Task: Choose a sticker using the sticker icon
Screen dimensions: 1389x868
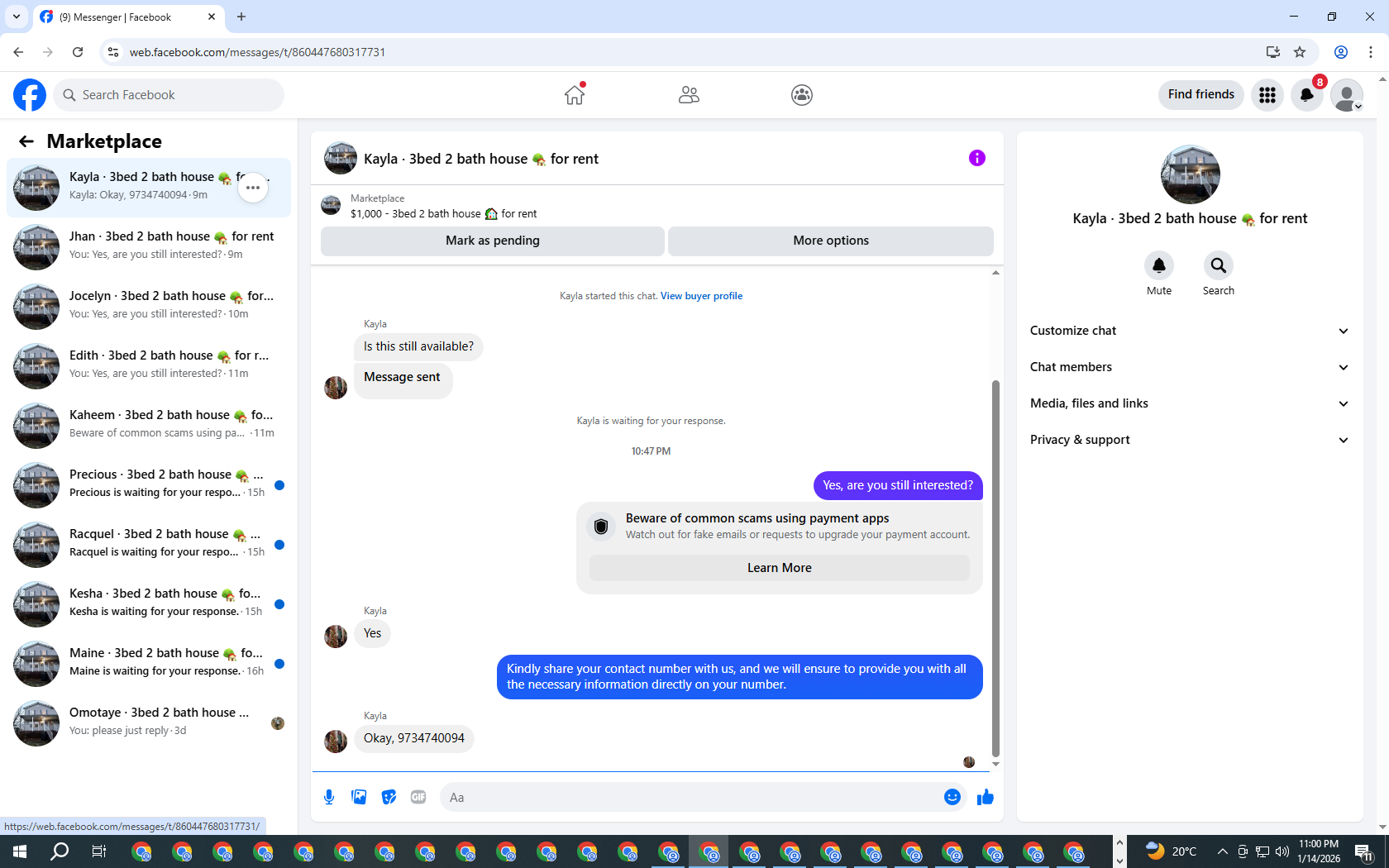Action: 389,797
